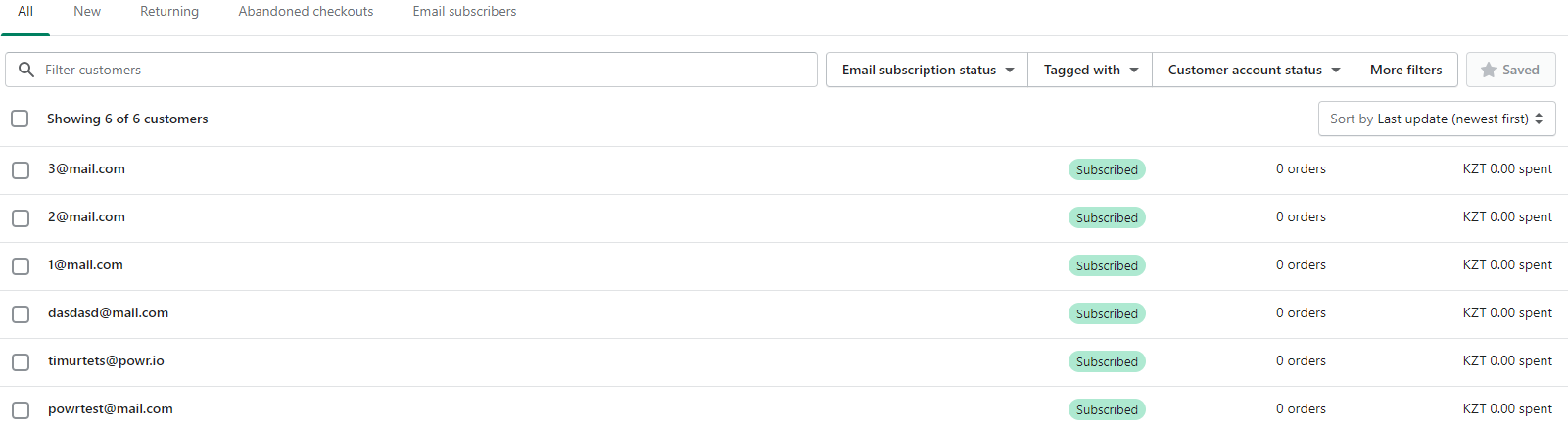Go to the Email subscribers tab

(464, 12)
